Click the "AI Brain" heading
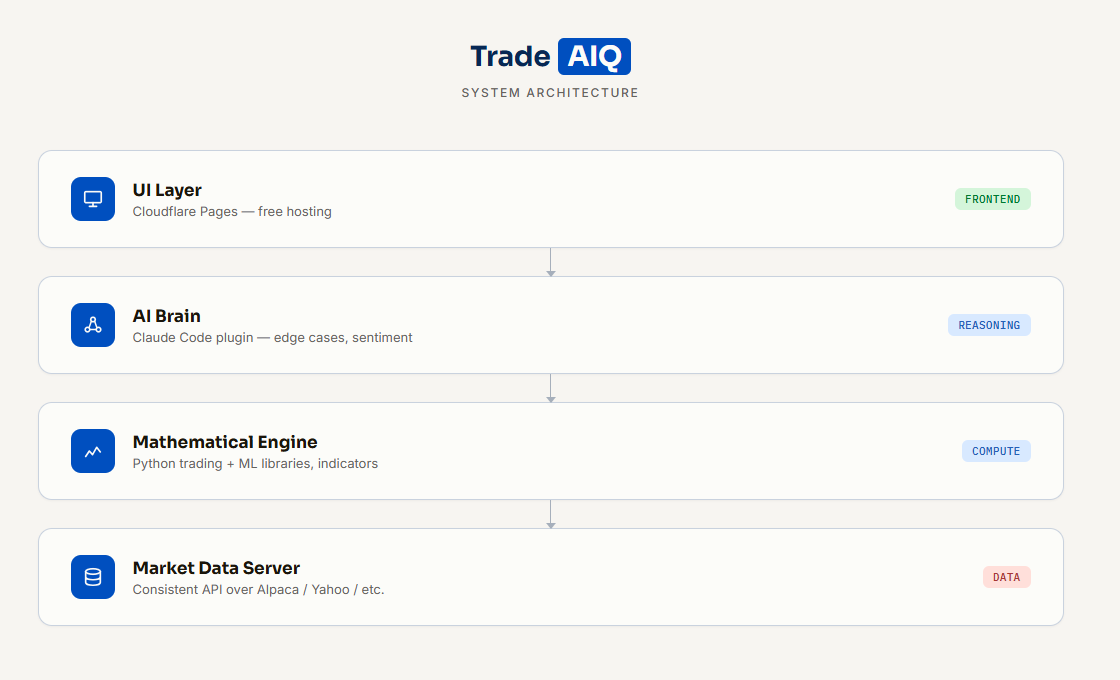 point(166,316)
